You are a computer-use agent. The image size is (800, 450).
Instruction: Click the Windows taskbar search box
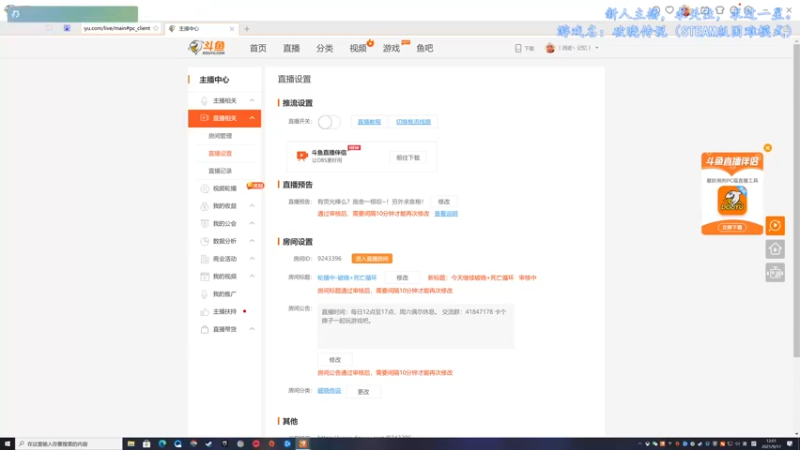point(69,444)
